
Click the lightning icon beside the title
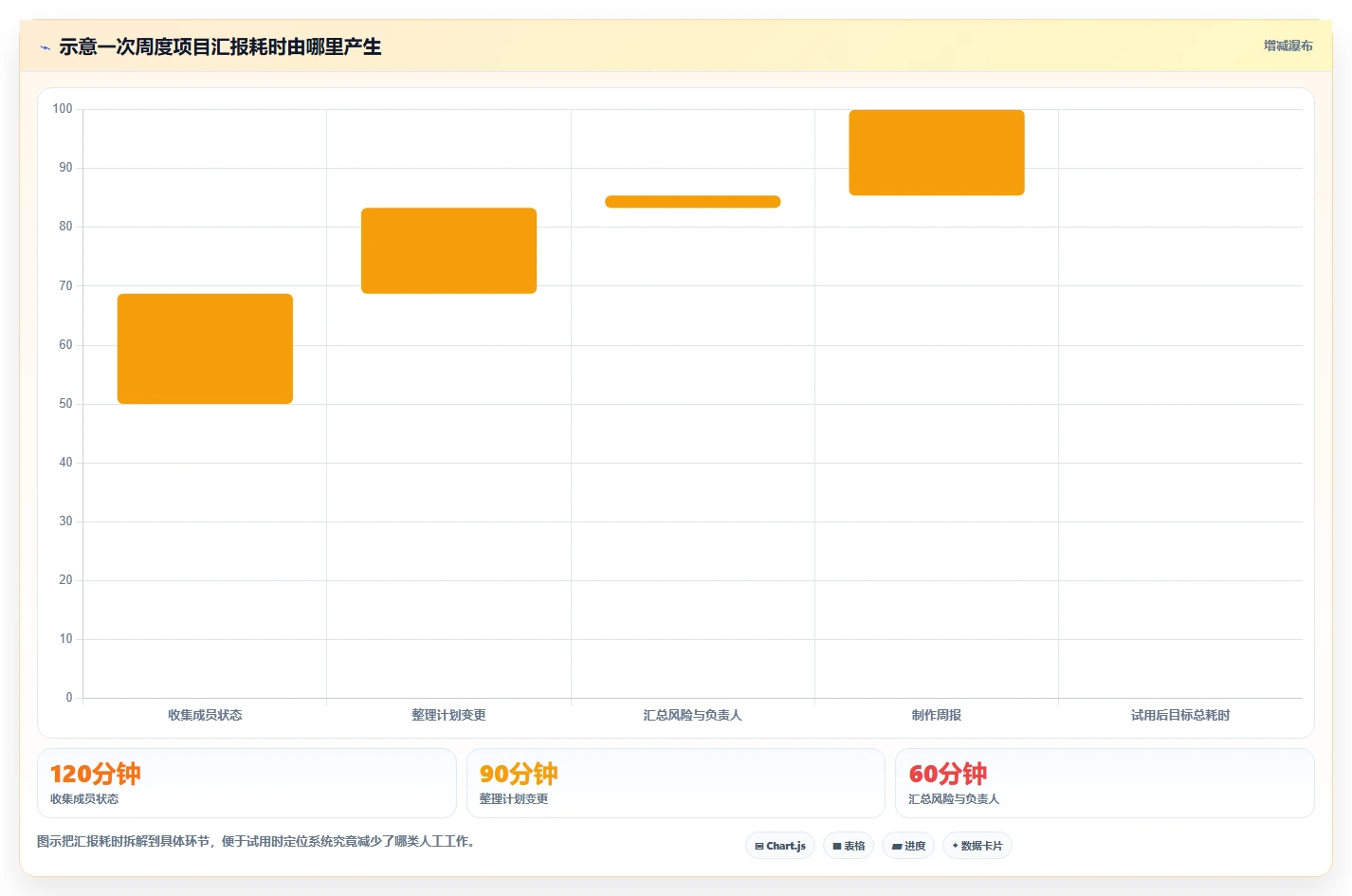click(x=45, y=47)
